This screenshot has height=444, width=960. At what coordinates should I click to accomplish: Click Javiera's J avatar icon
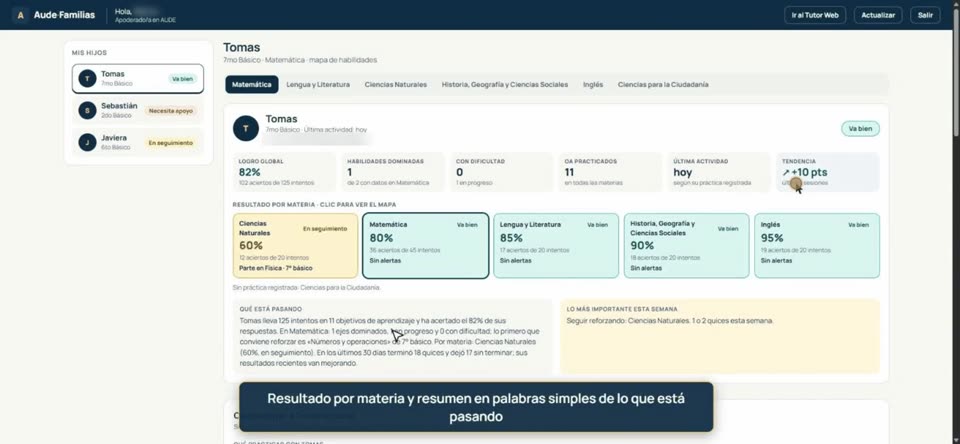[88, 142]
